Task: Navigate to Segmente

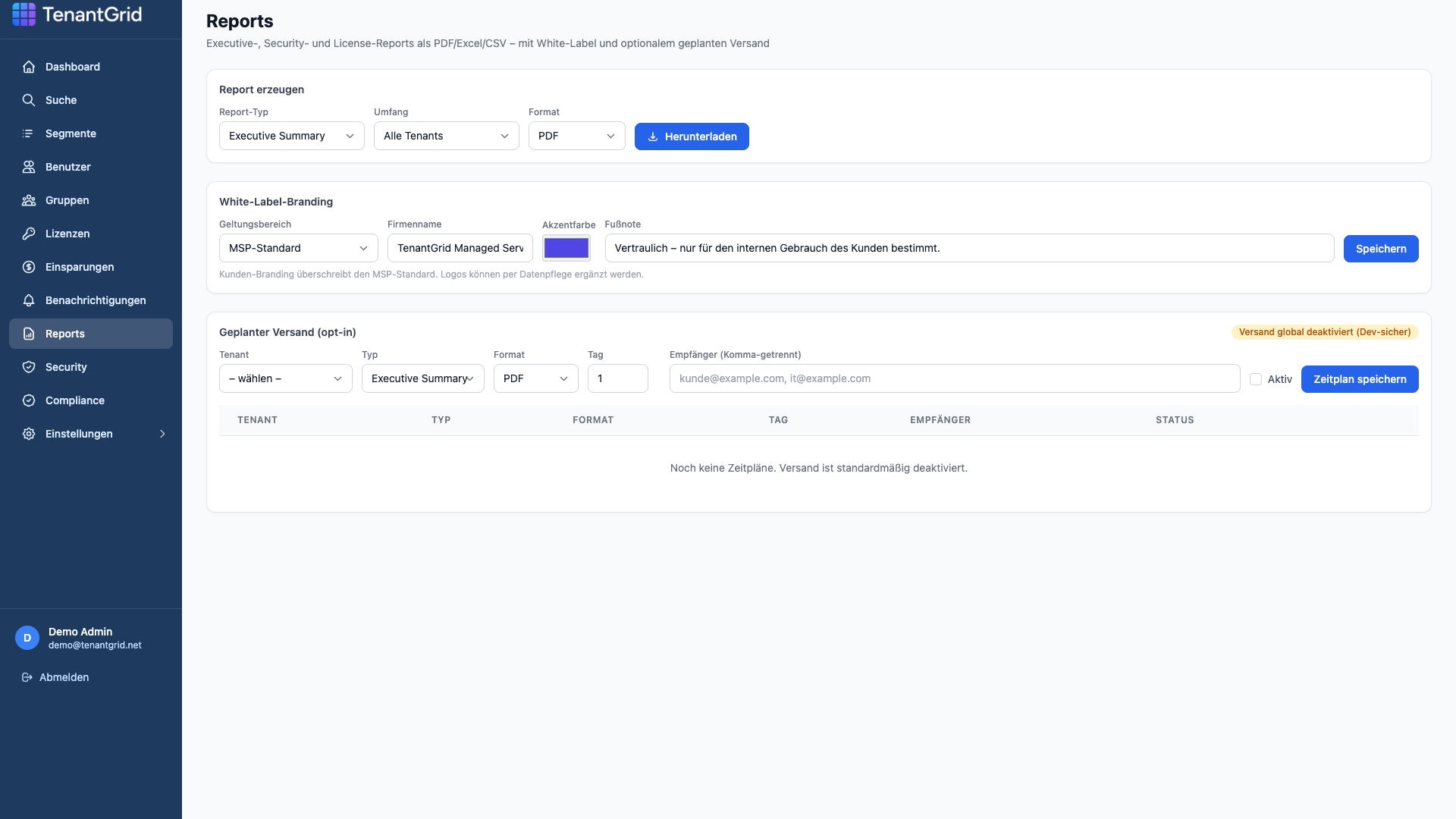Action: pos(91,133)
